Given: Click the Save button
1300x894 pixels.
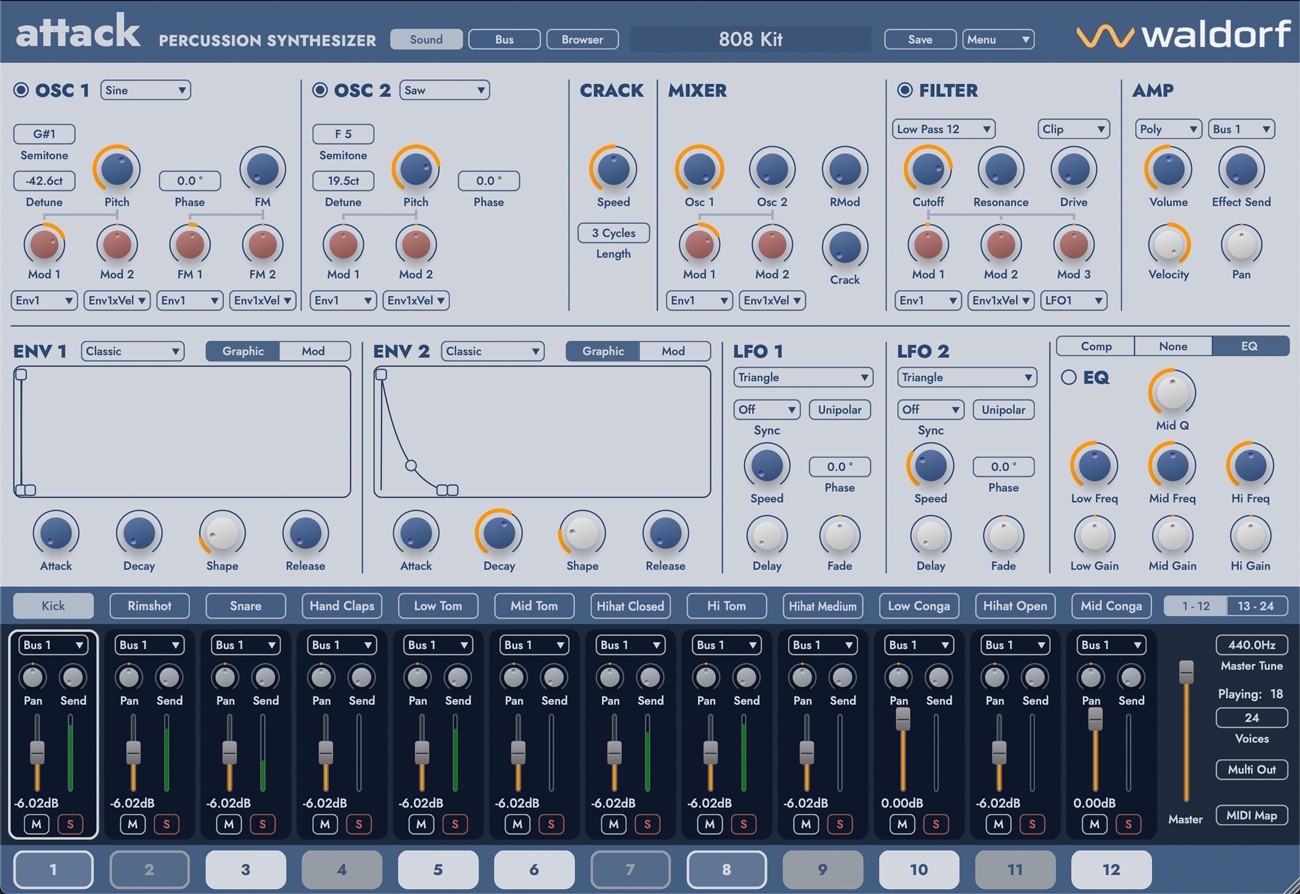Looking at the screenshot, I should pos(919,39).
